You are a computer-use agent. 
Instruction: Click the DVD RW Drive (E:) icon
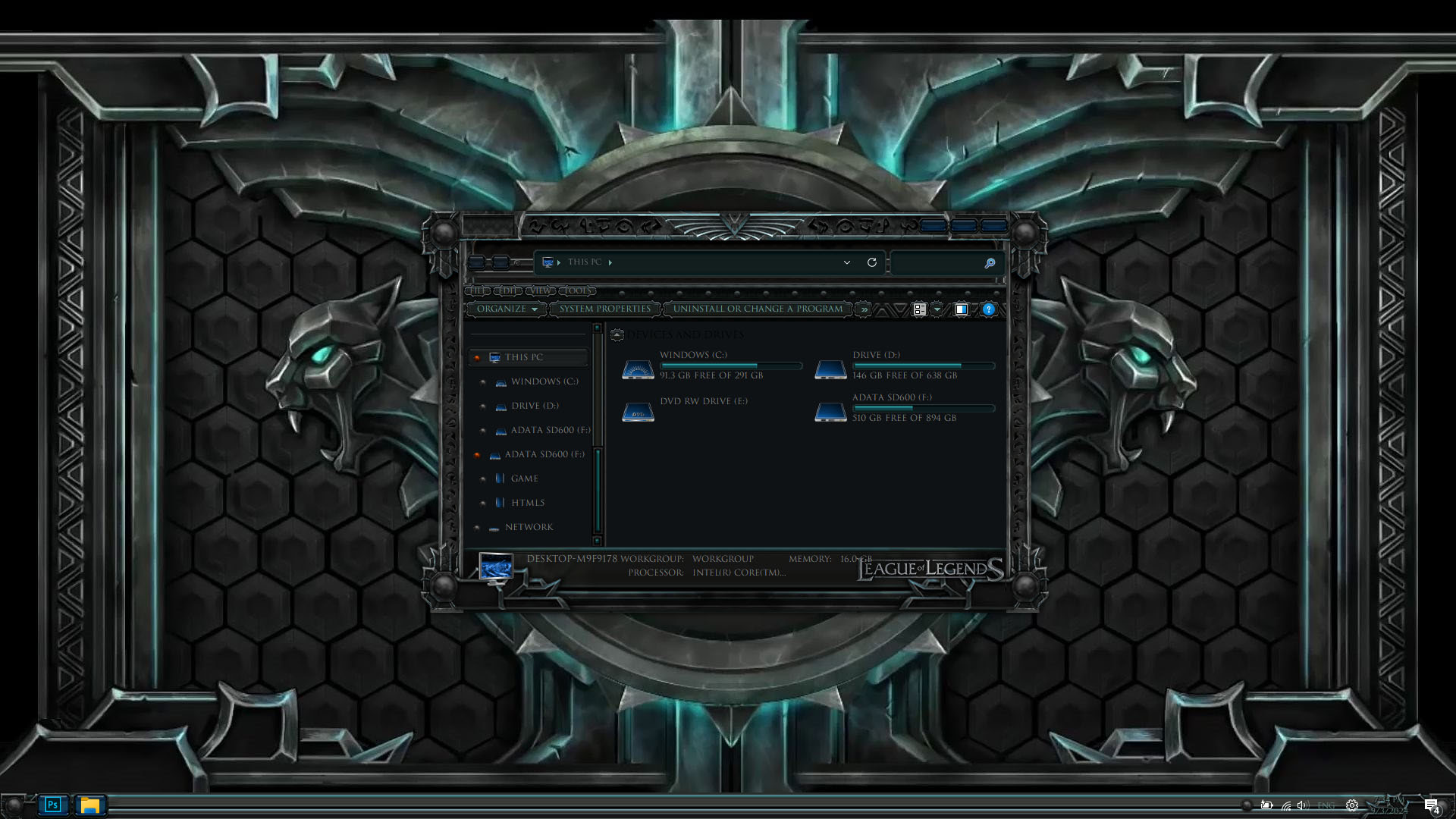(638, 413)
